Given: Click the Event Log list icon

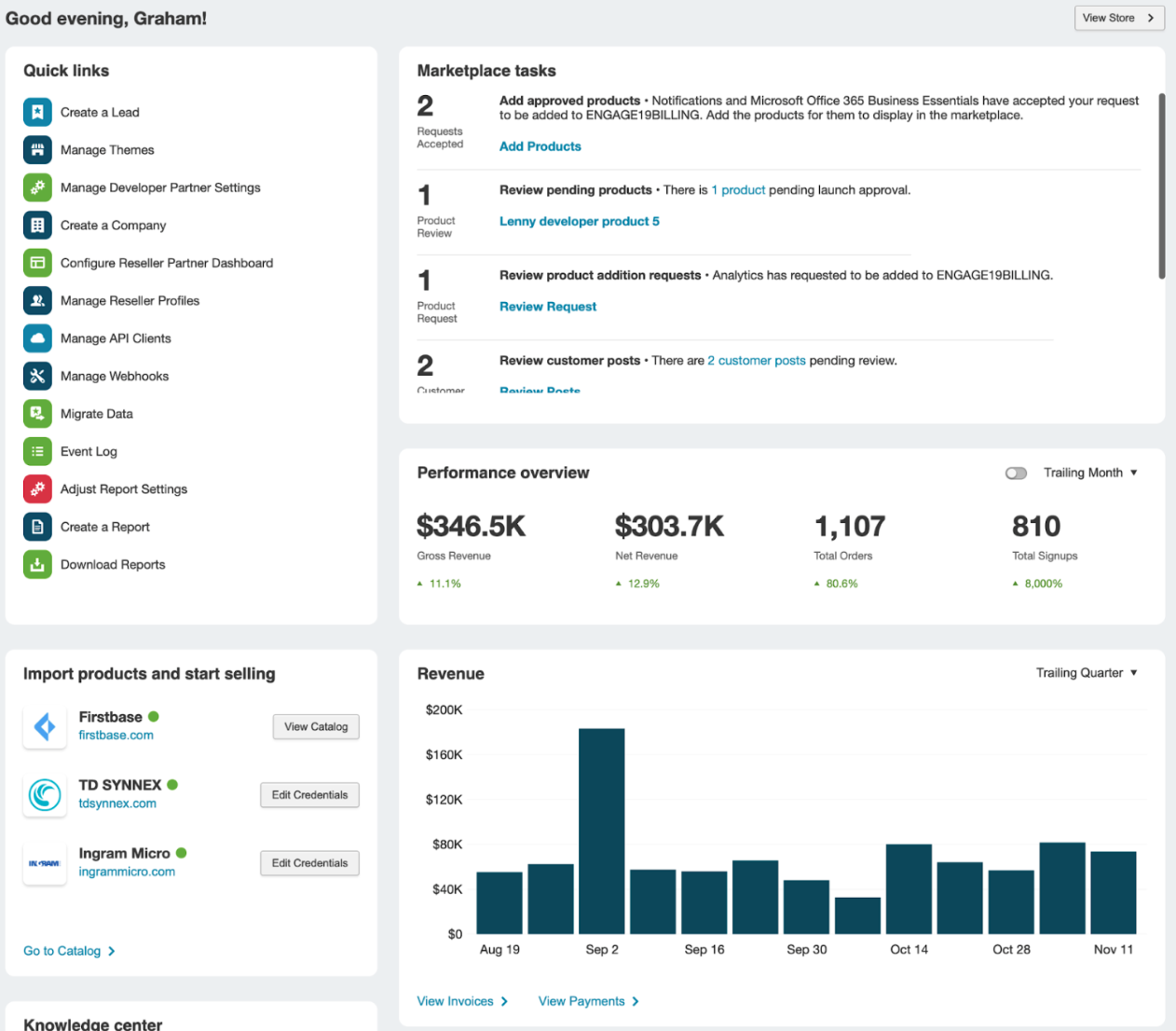Looking at the screenshot, I should coord(37,451).
